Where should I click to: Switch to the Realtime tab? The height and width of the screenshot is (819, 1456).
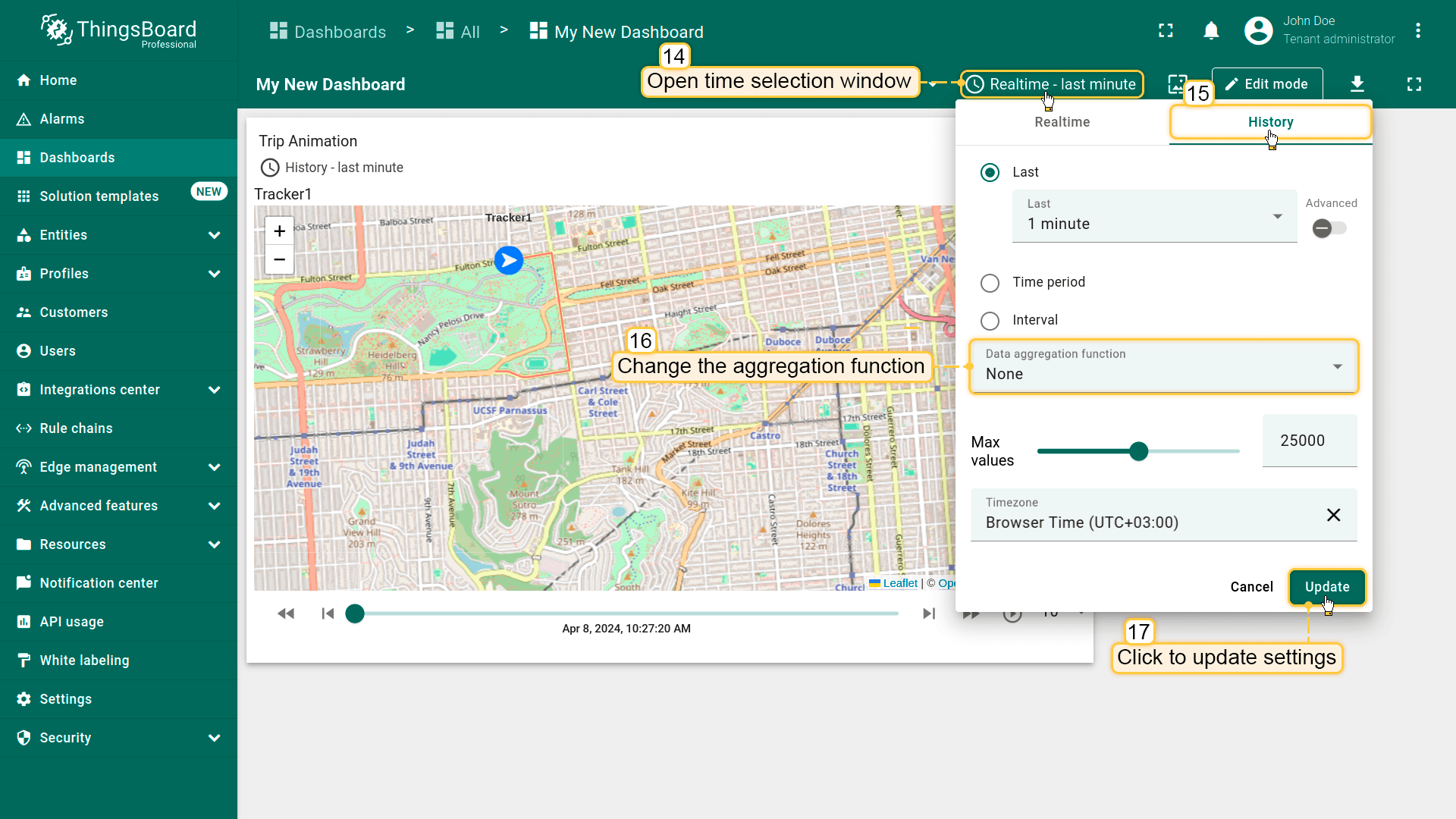(x=1062, y=122)
